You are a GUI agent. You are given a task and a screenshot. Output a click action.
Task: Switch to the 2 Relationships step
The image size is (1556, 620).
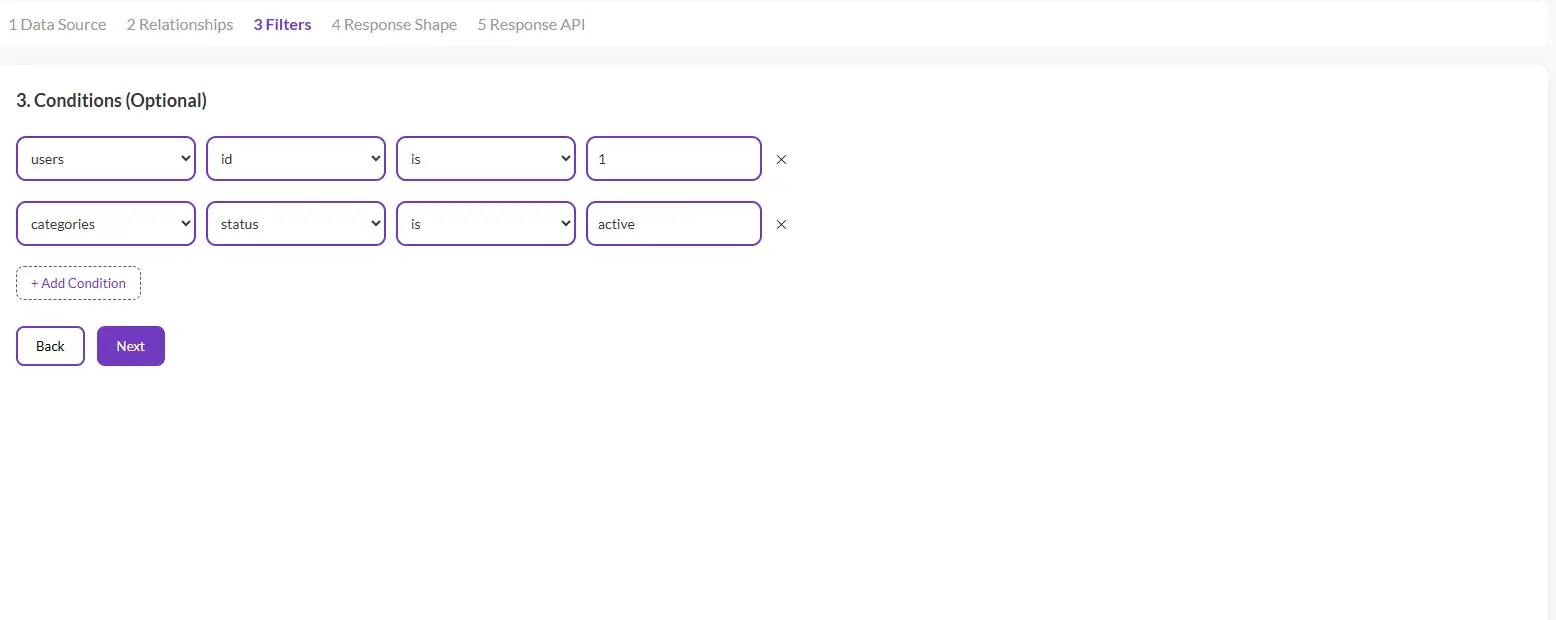click(x=180, y=25)
